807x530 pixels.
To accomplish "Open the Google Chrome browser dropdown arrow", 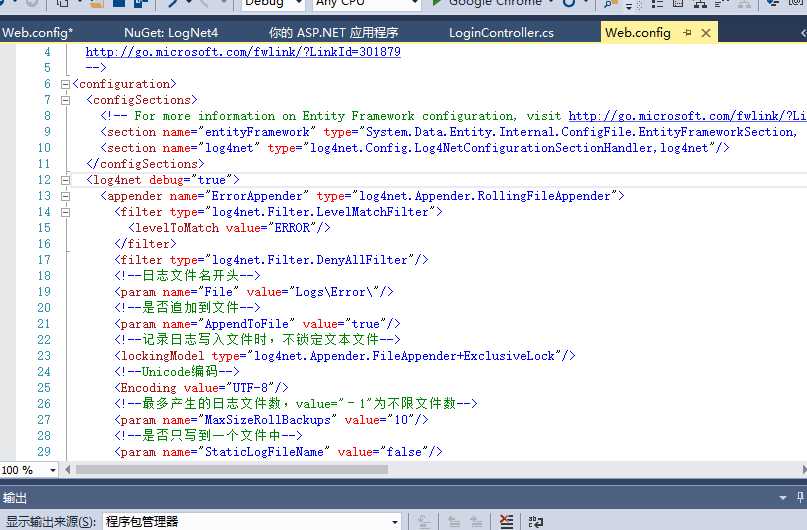I will pos(551,3).
